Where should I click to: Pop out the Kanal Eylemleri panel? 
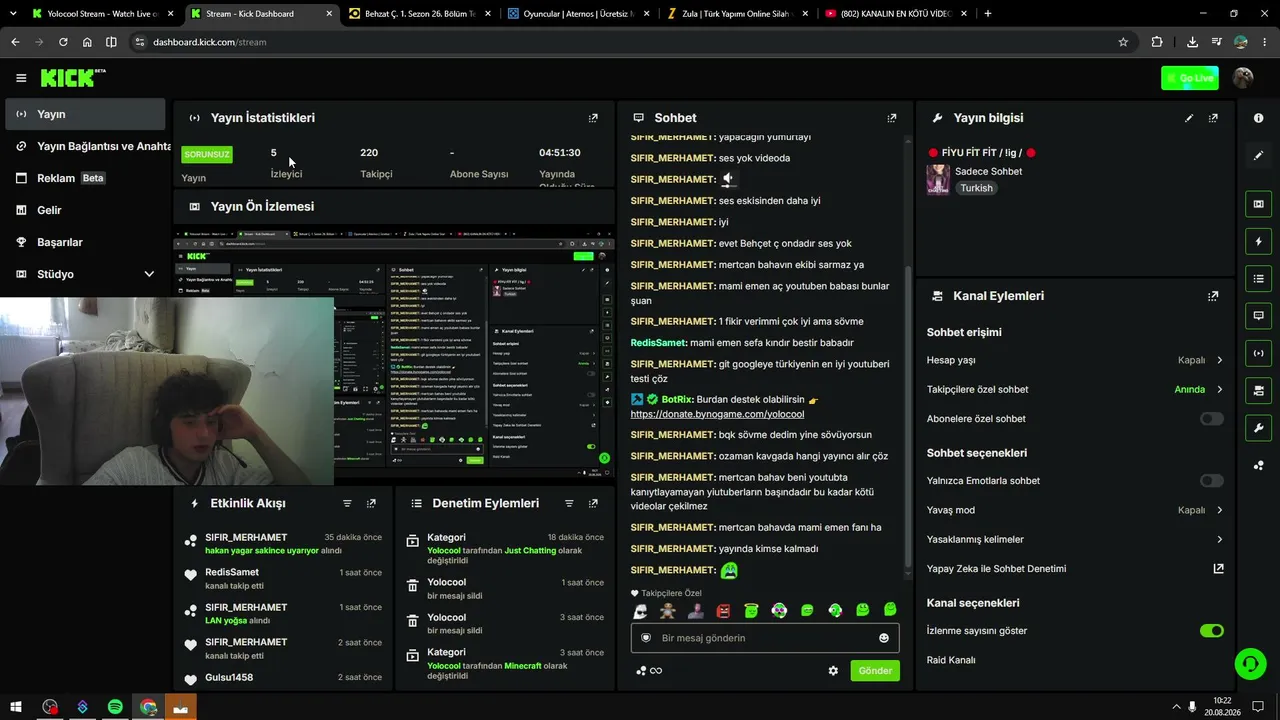pos(1213,296)
